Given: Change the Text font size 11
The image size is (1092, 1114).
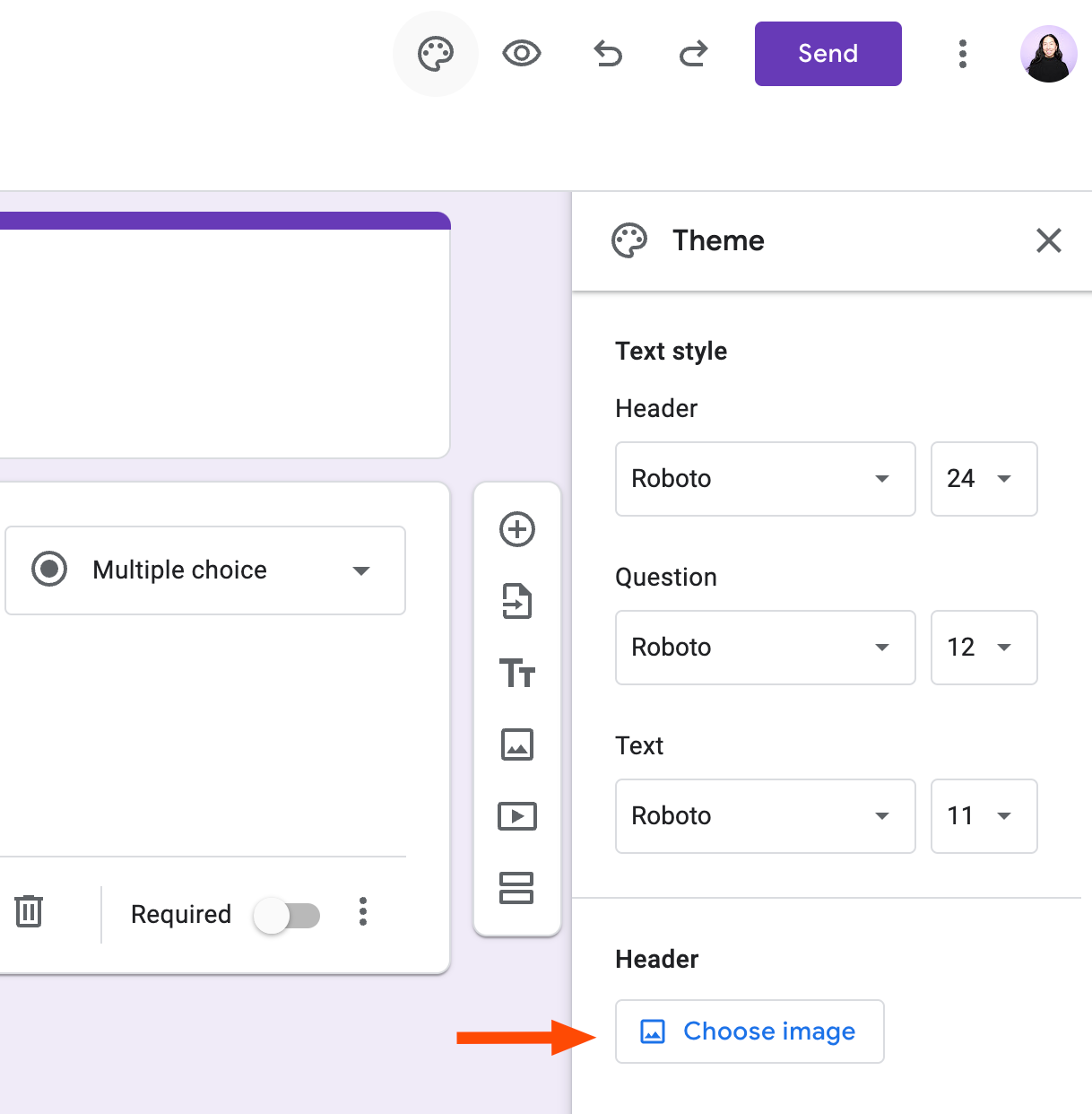Looking at the screenshot, I should (x=984, y=816).
